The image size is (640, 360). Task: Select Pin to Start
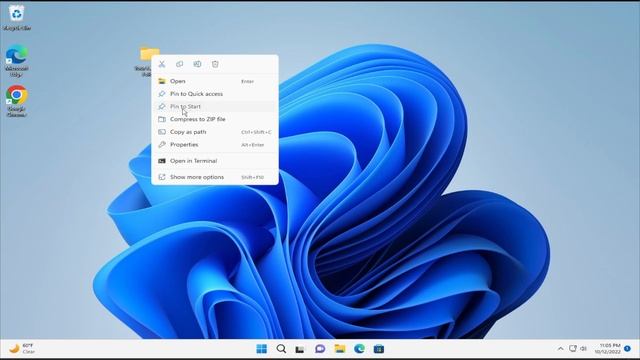click(215, 107)
